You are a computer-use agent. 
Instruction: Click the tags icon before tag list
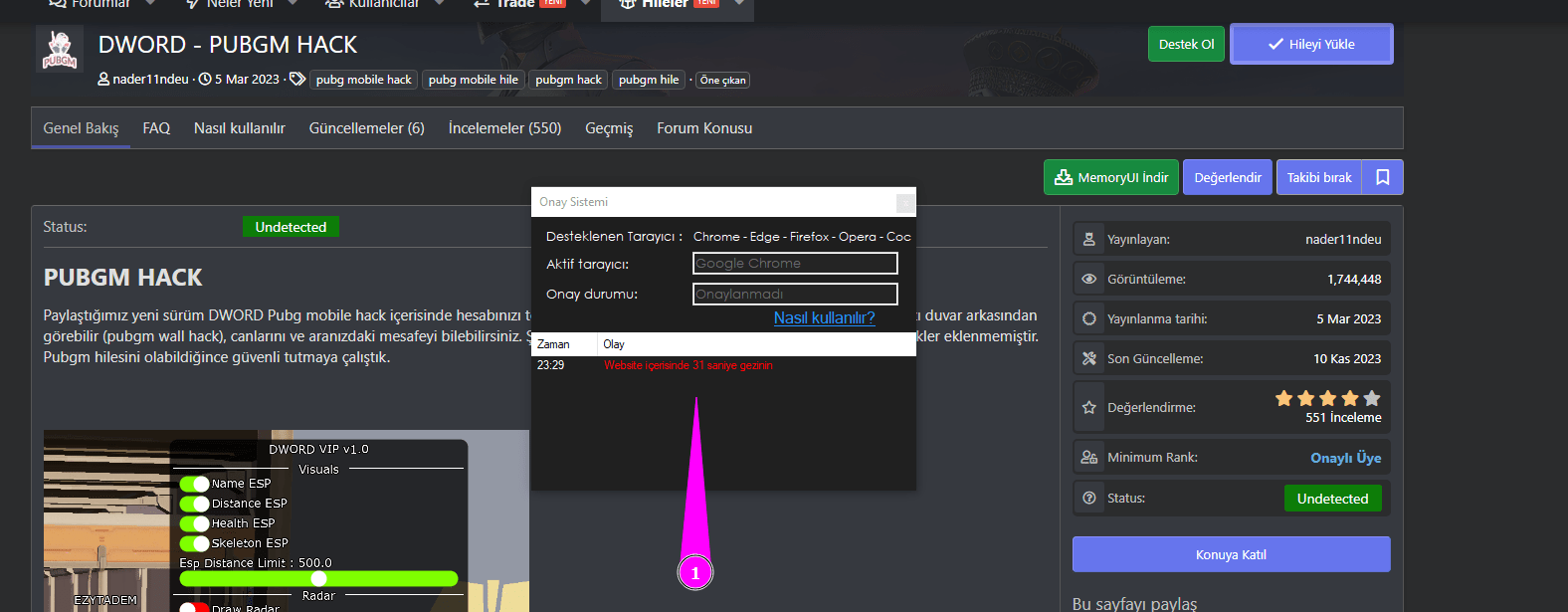[x=297, y=80]
